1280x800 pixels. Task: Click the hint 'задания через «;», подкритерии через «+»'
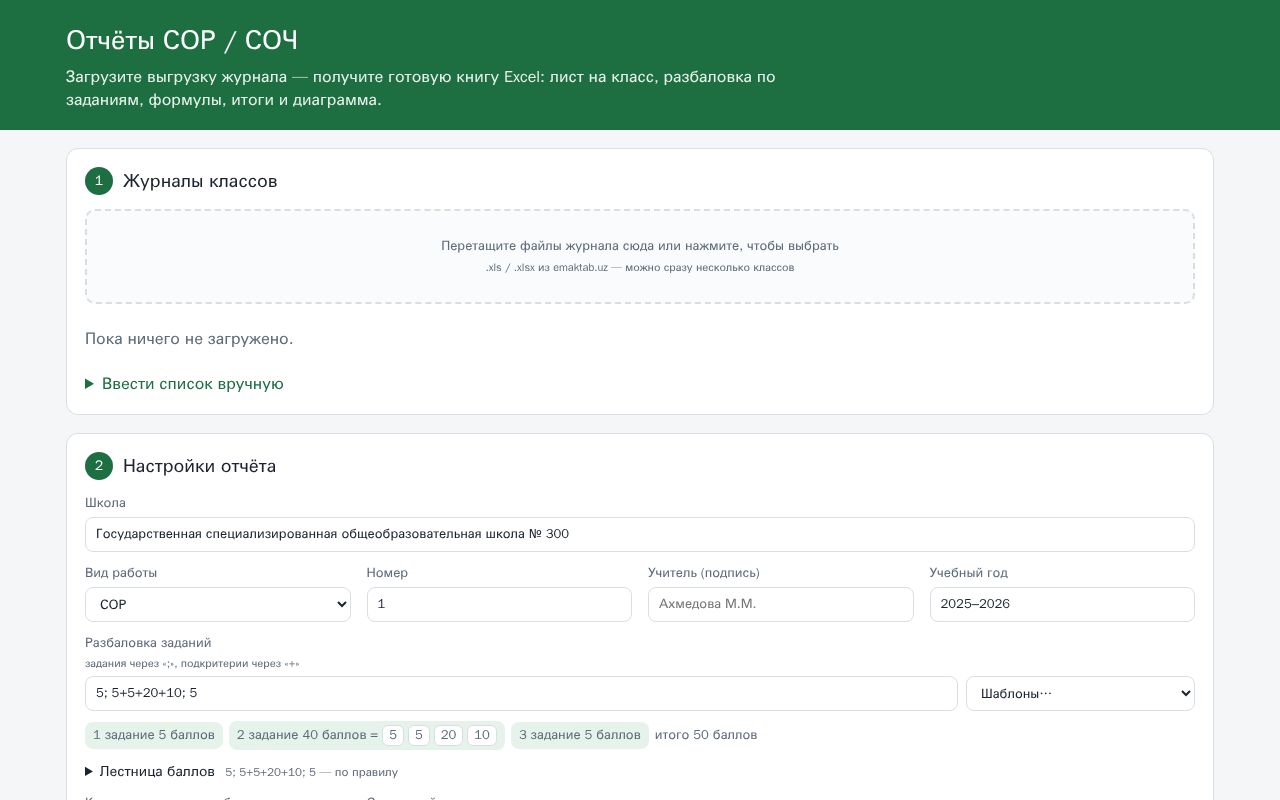pos(192,664)
